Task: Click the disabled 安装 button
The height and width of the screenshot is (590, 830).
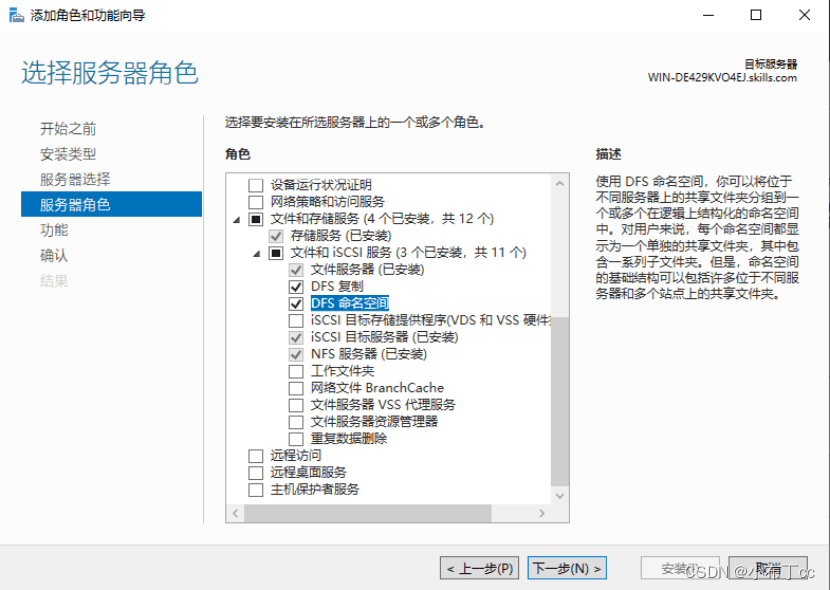Action: tap(680, 568)
